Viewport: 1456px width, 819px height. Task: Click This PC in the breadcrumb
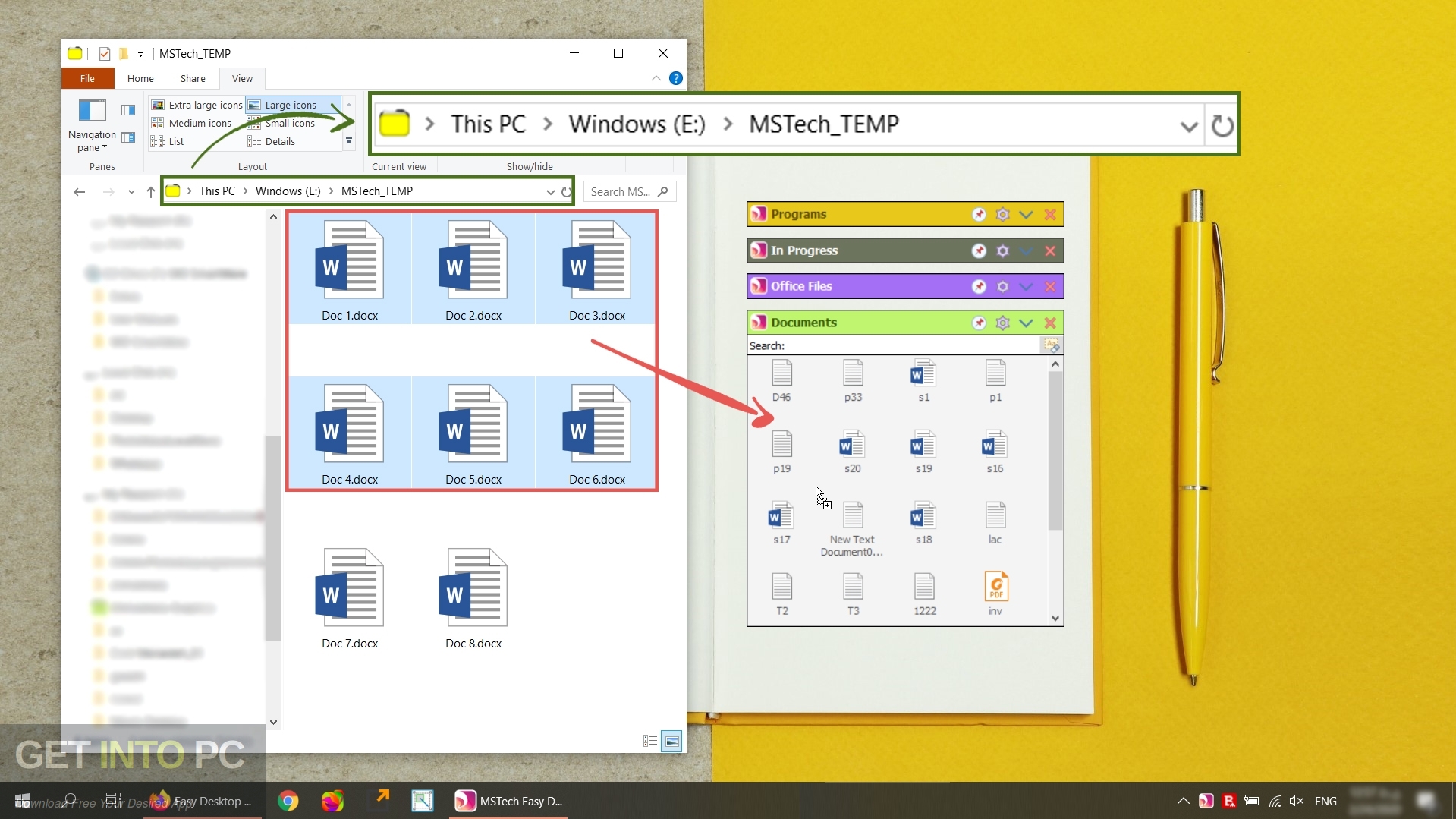coord(219,191)
